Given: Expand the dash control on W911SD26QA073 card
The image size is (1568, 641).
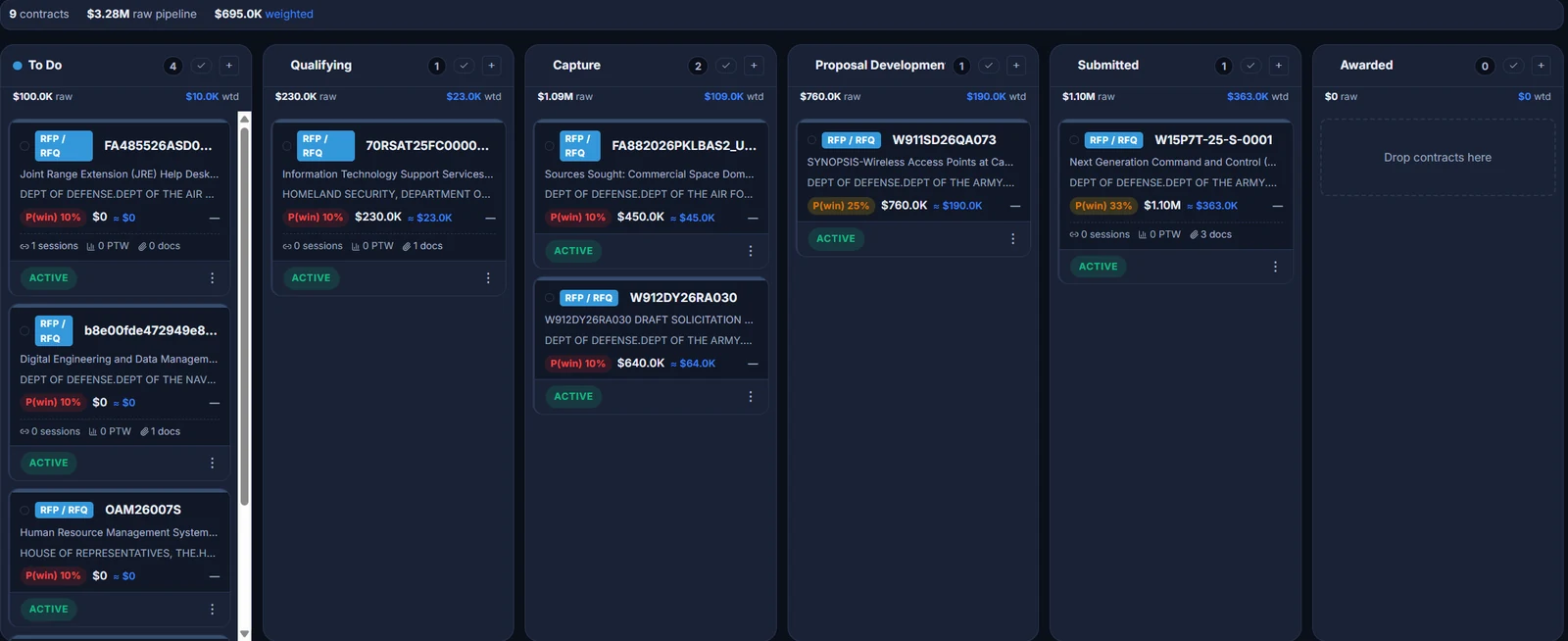Looking at the screenshot, I should 1015,206.
